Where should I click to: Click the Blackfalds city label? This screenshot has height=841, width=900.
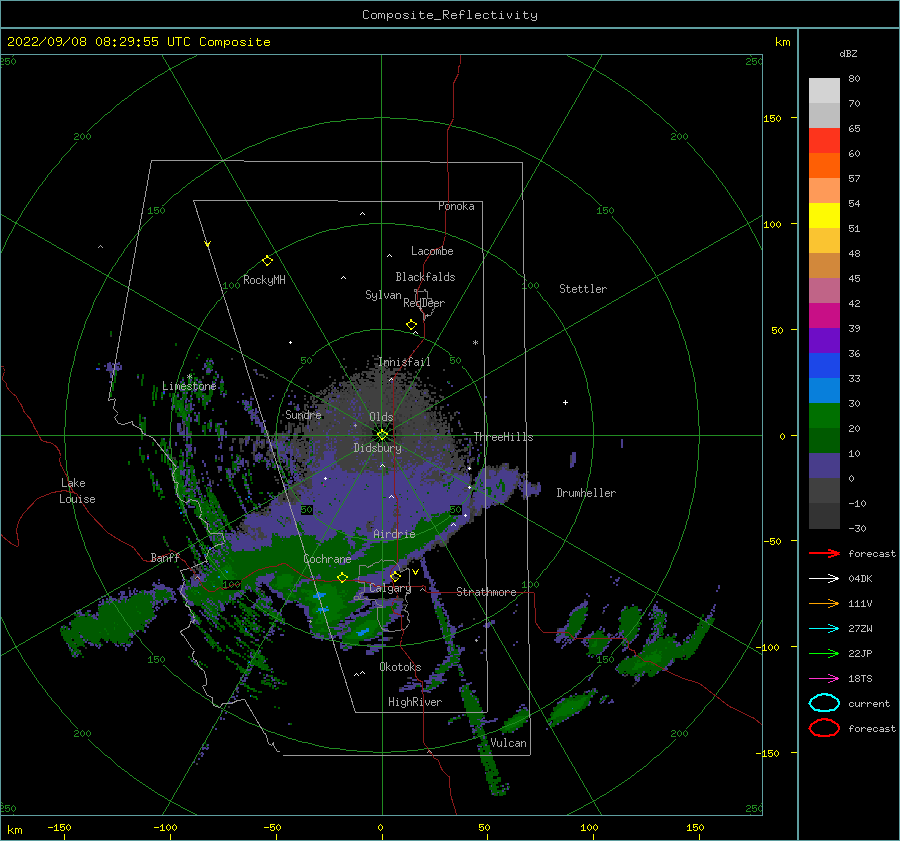coord(425,277)
